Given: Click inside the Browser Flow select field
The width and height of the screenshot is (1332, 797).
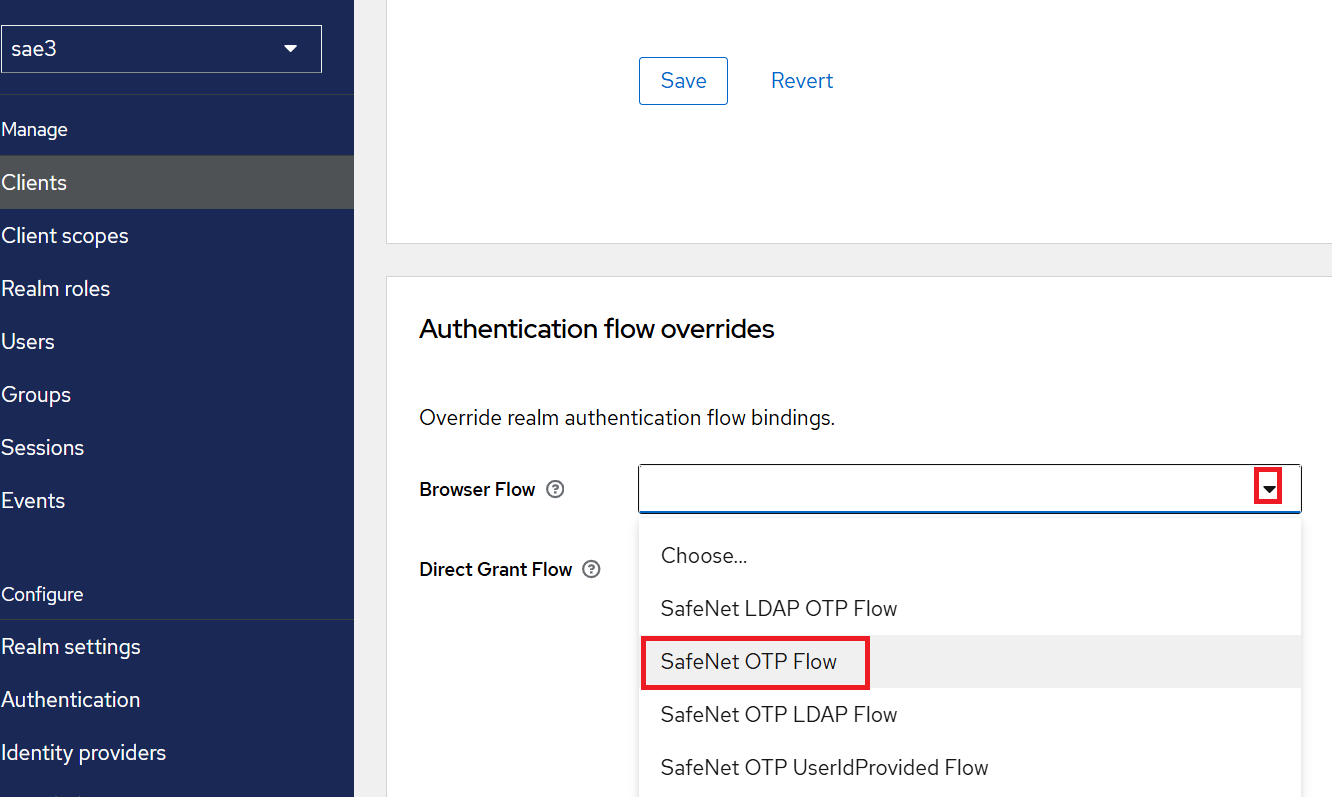Looking at the screenshot, I should pos(940,489).
